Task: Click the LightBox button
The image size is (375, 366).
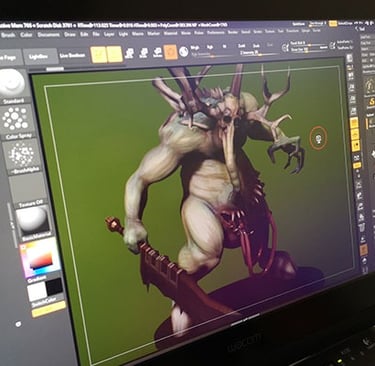Action: click(40, 57)
